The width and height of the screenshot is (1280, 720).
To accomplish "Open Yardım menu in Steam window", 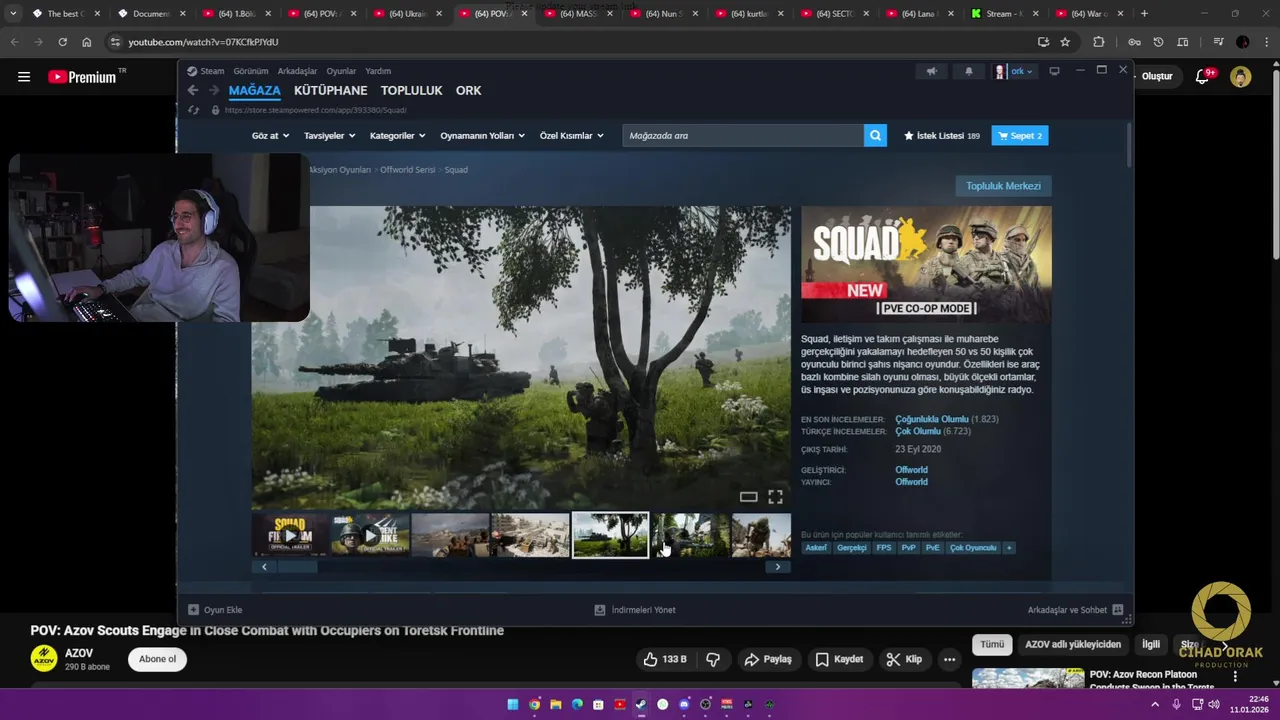I will [x=378, y=71].
